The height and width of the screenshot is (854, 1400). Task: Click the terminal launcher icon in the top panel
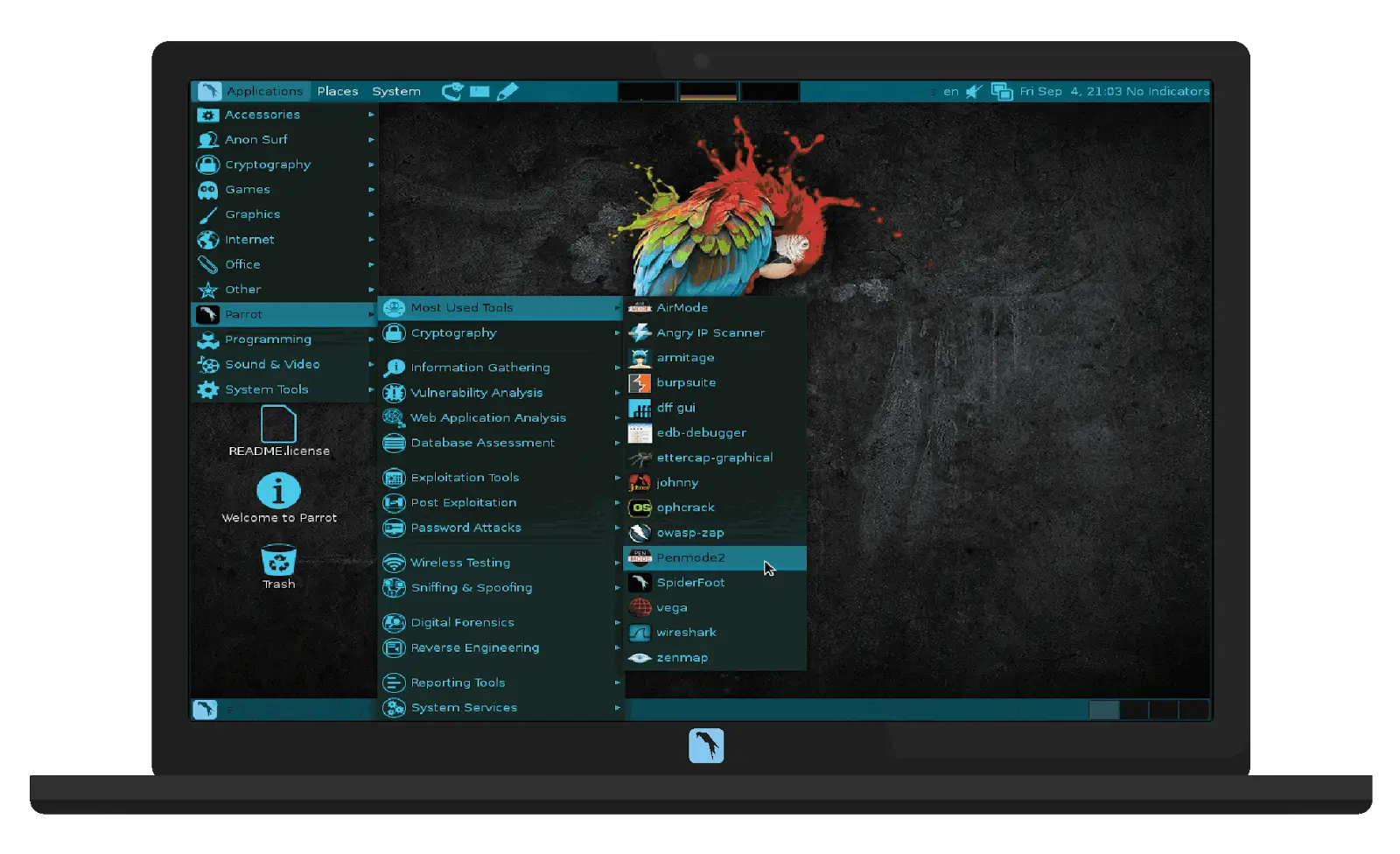click(479, 91)
